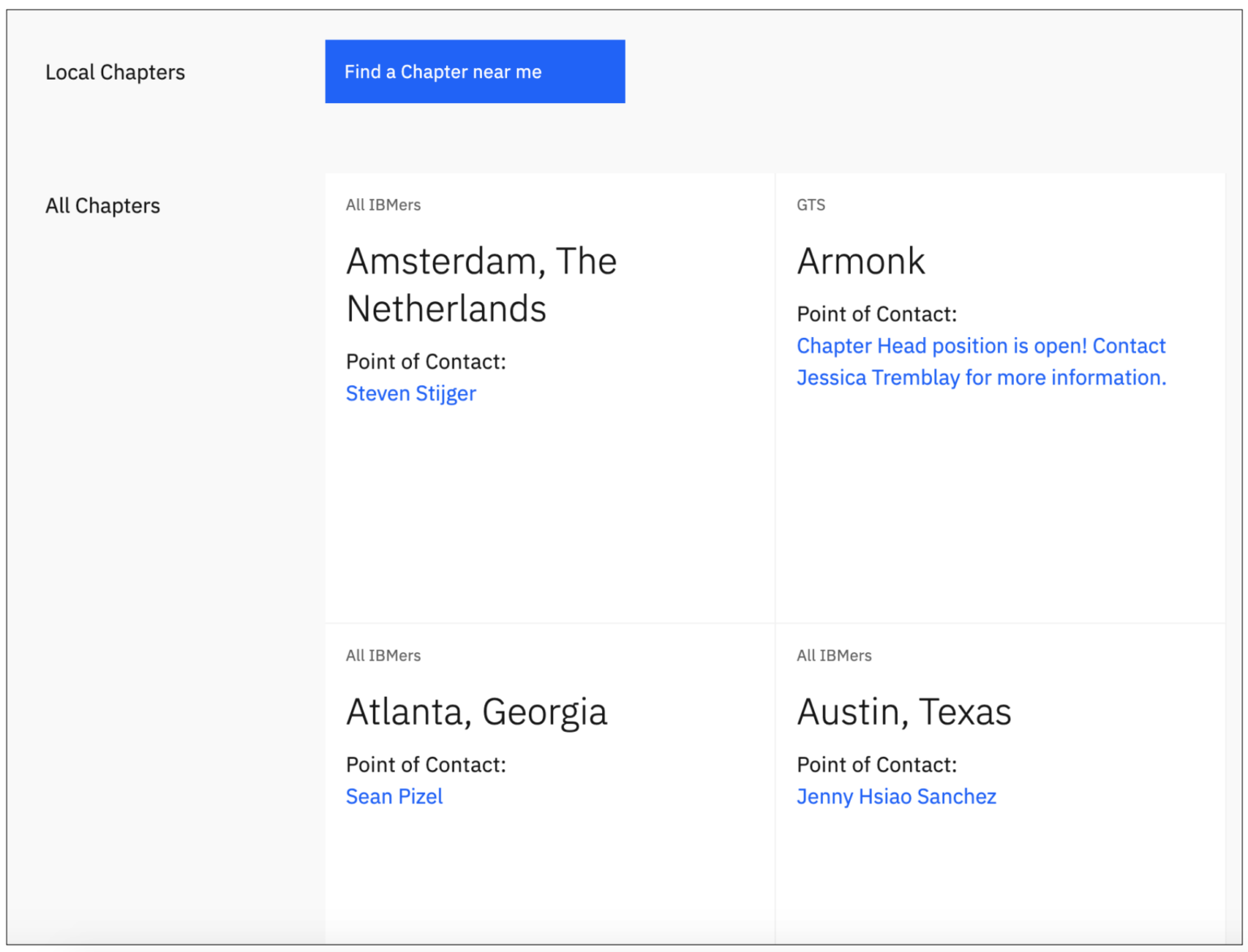
Task: Open Sean Pizel contact link
Action: (394, 796)
